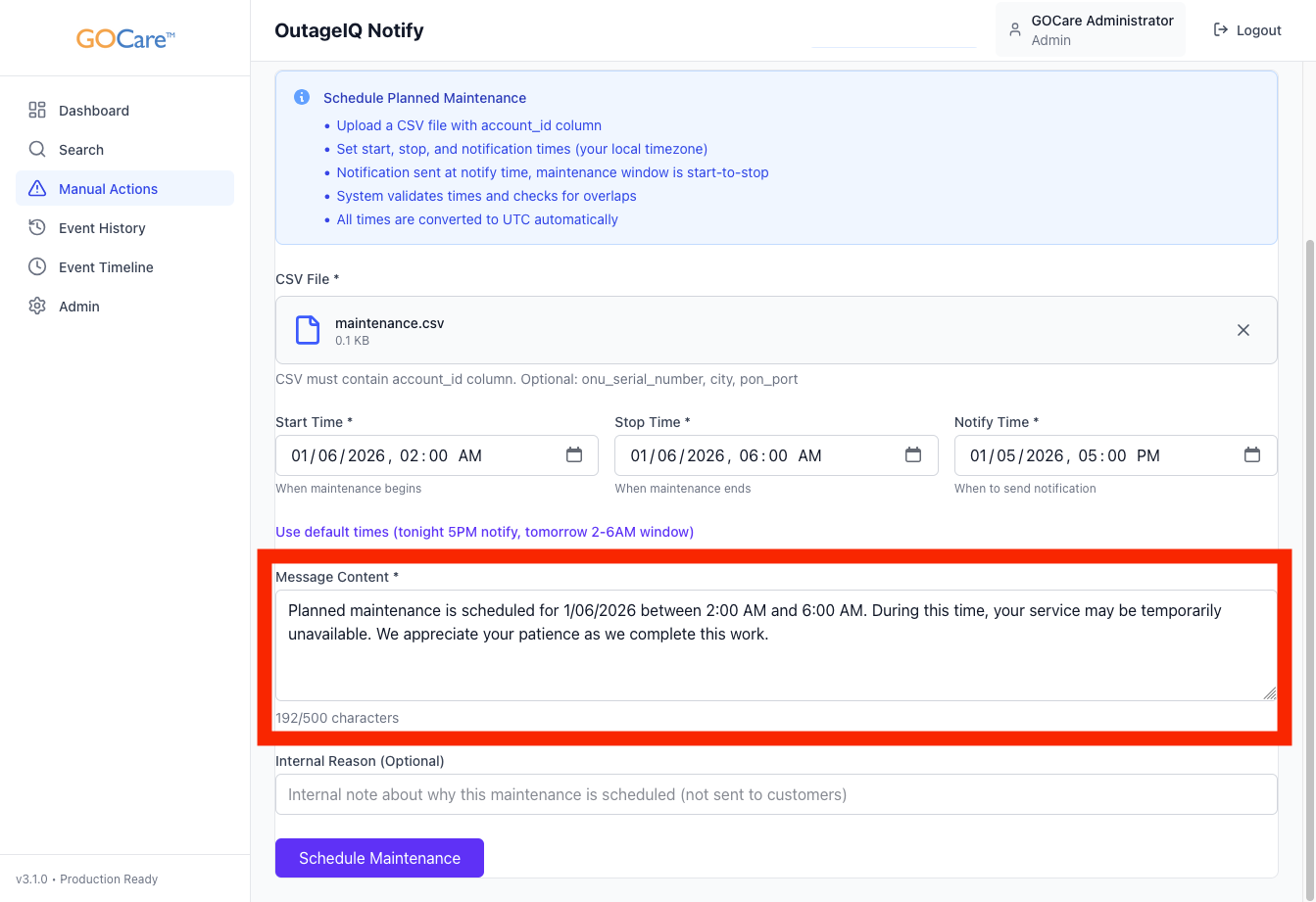The image size is (1316, 902).
Task: Click the Event History clock icon
Action: coord(37,228)
